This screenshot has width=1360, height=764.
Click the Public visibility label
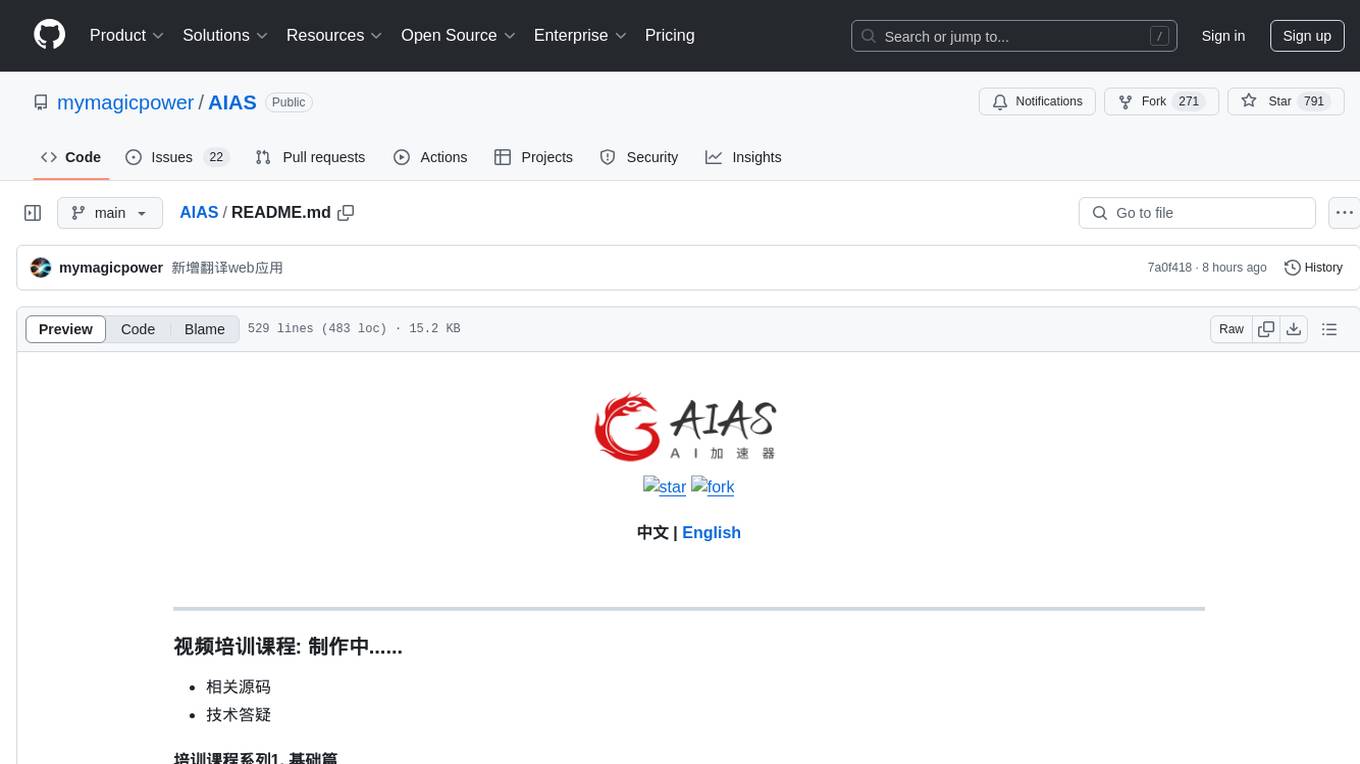tap(289, 102)
